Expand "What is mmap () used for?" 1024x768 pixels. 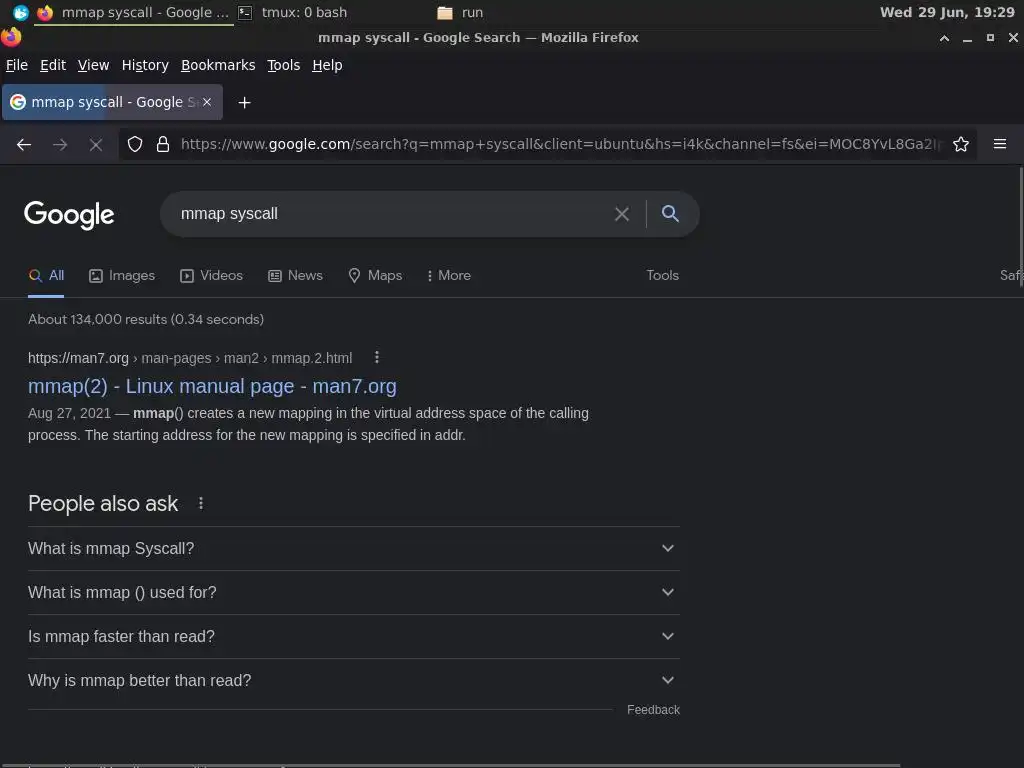pyautogui.click(x=353, y=592)
